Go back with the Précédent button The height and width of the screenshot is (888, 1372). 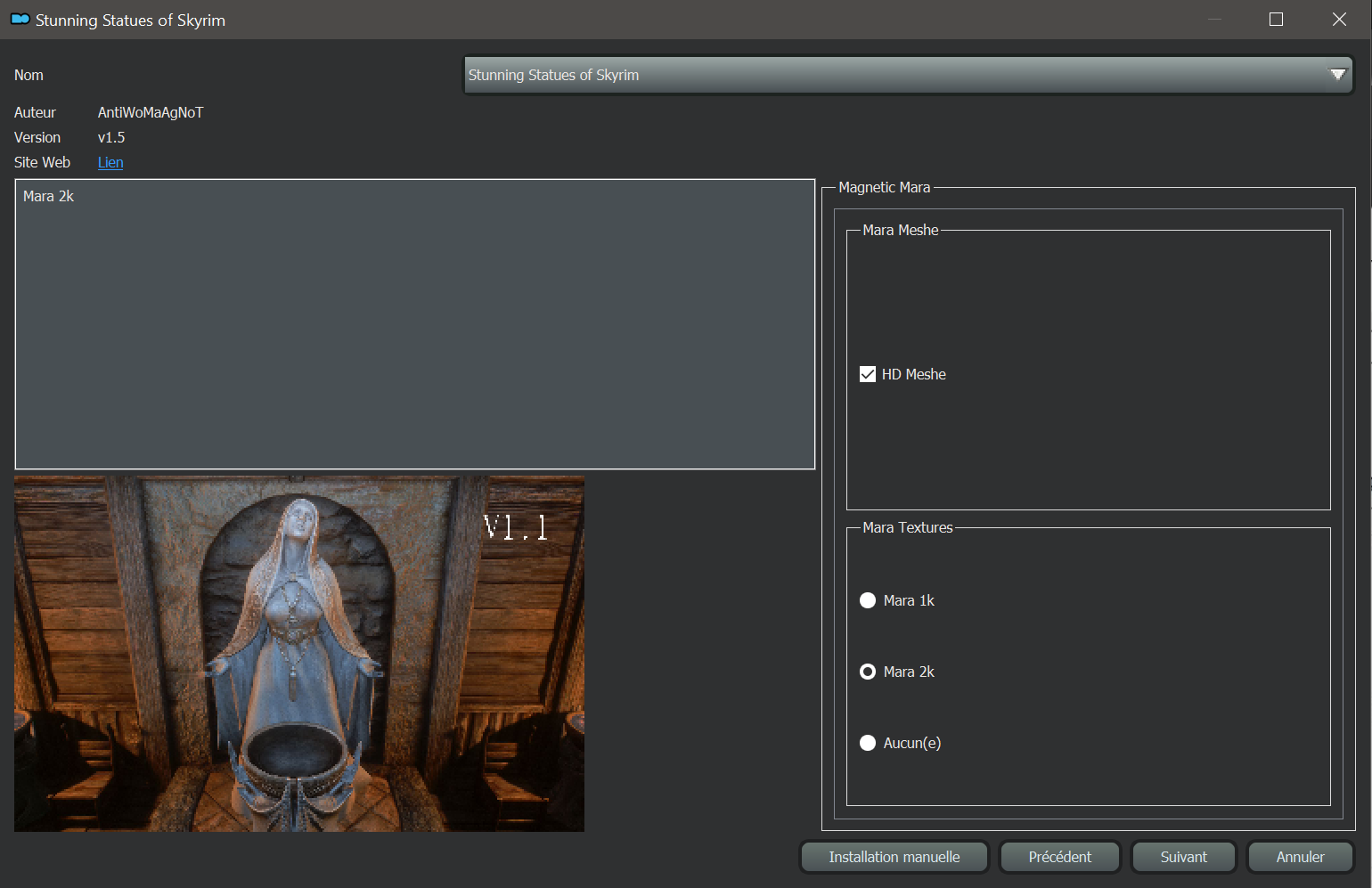pyautogui.click(x=1059, y=857)
